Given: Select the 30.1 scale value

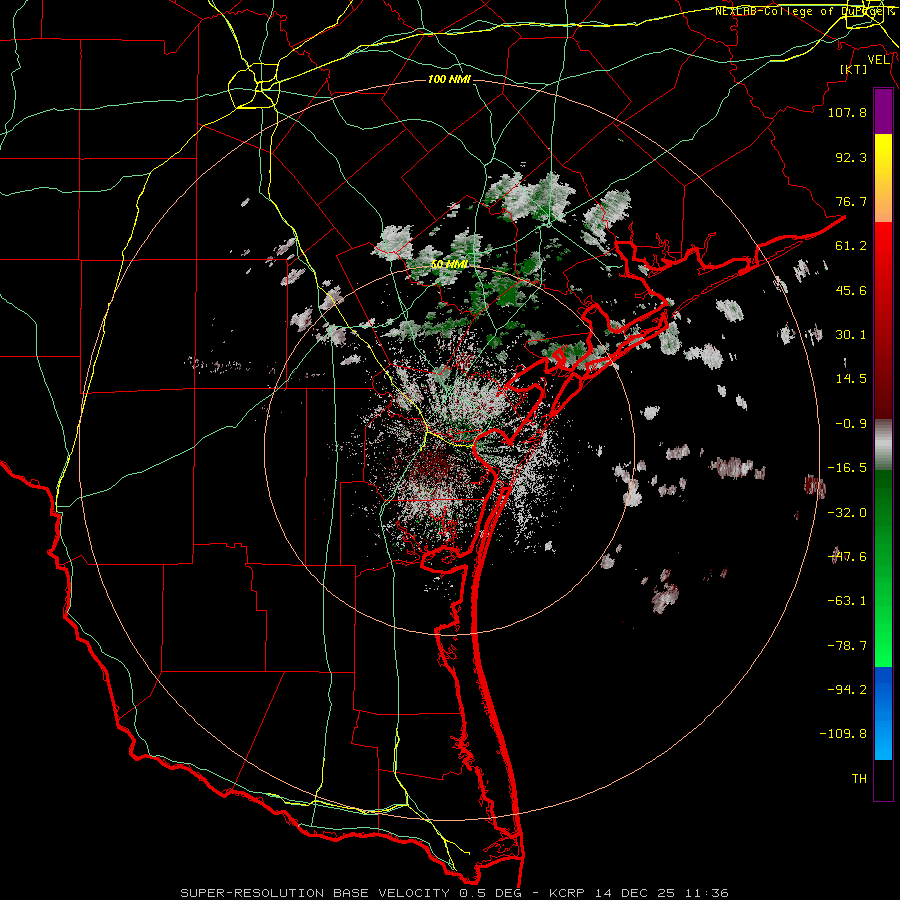Looking at the screenshot, I should 851,335.
